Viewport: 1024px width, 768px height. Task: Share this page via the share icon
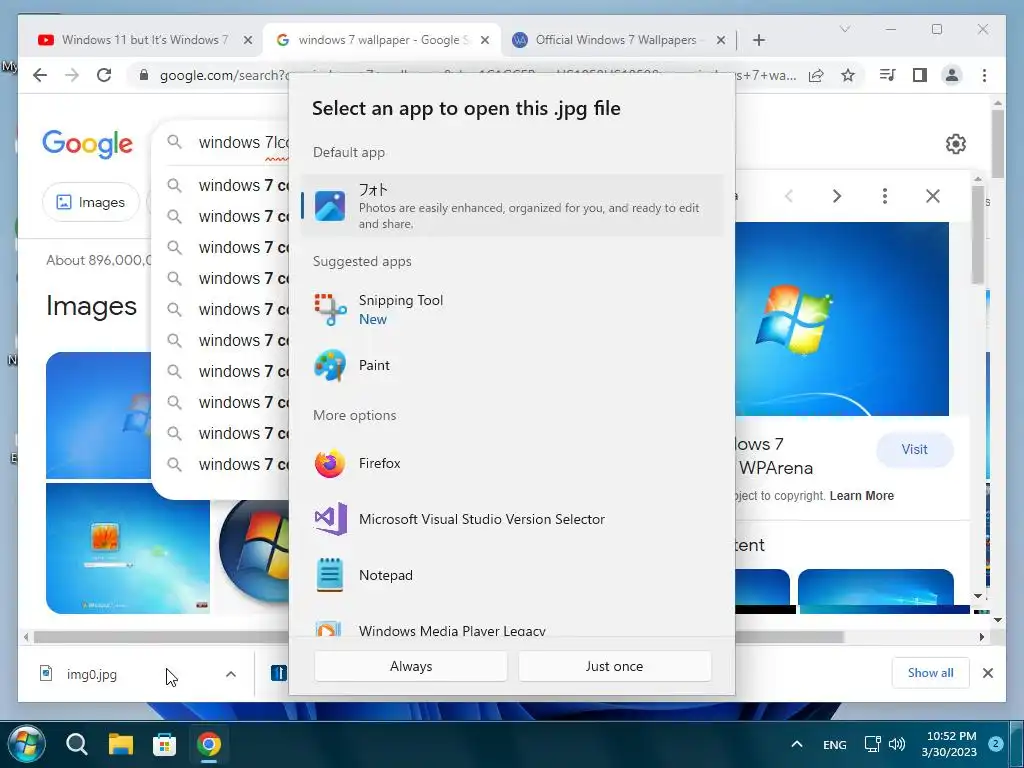[816, 75]
